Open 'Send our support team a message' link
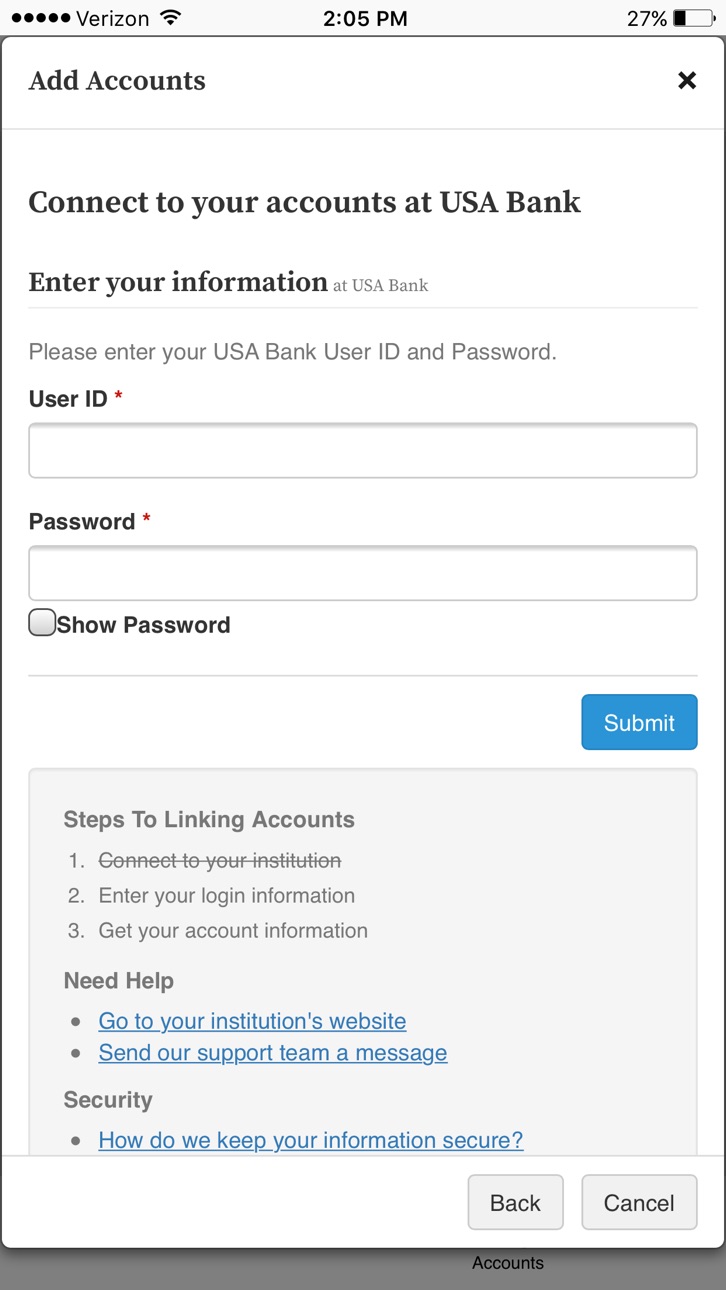 click(273, 1053)
